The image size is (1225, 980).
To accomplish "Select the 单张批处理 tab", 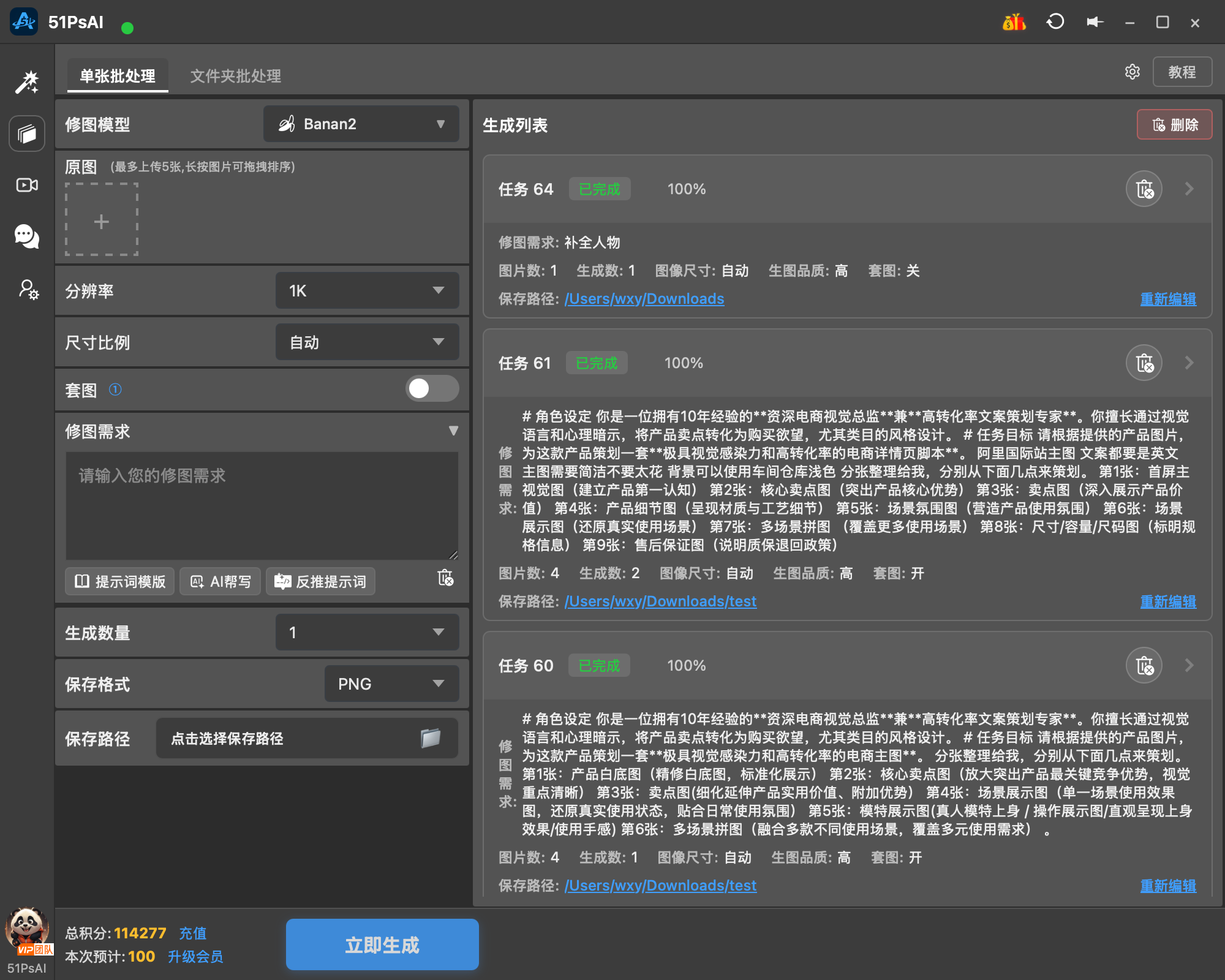I will pos(118,76).
